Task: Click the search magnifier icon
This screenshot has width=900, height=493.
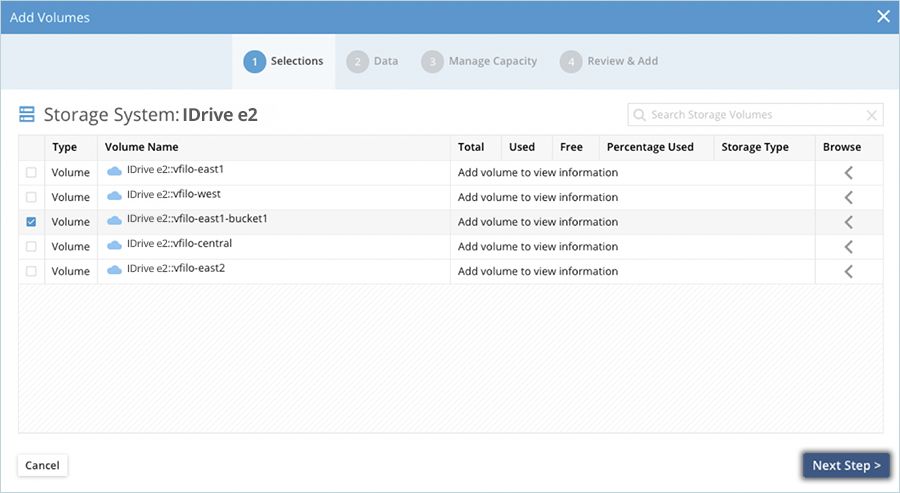Action: click(x=640, y=115)
